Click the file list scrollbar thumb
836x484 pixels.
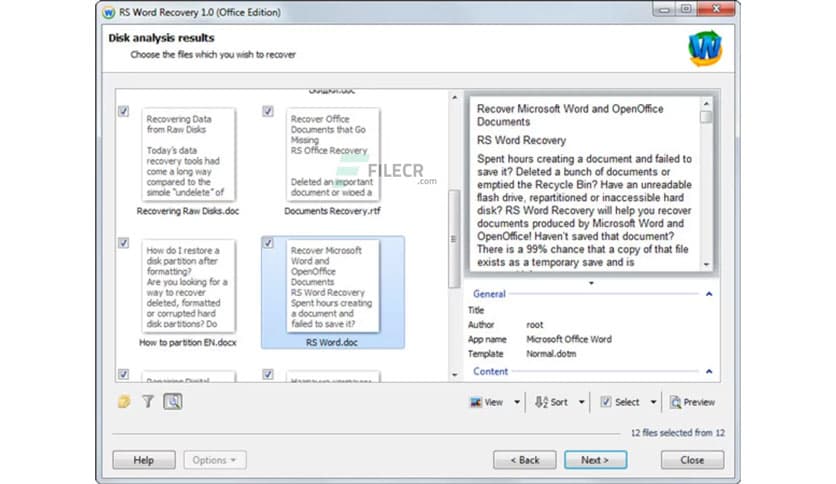[x=454, y=239]
